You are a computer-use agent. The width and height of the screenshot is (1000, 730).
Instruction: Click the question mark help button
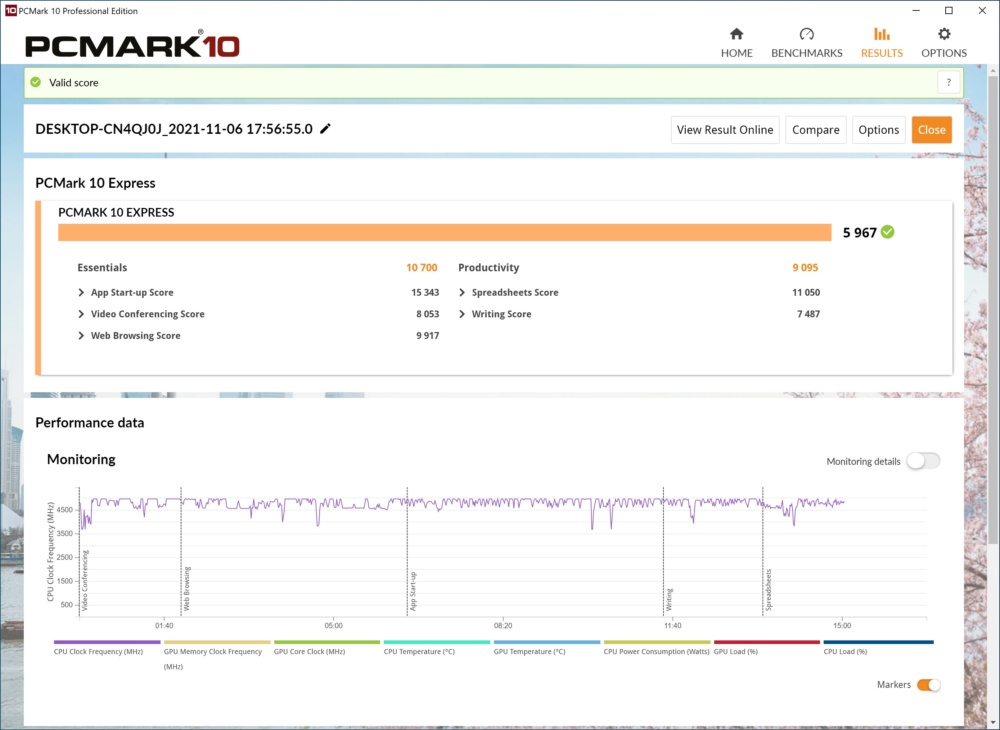coord(948,82)
